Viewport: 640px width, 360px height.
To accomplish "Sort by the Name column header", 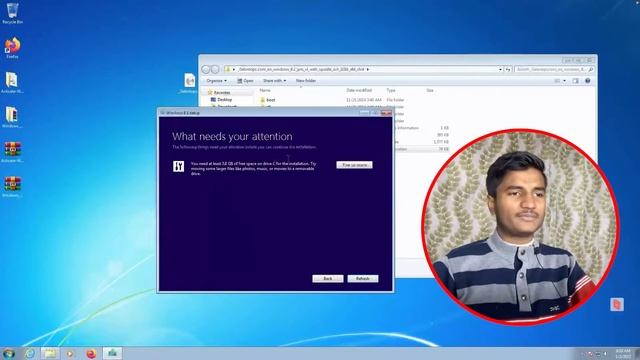I will [x=265, y=90].
